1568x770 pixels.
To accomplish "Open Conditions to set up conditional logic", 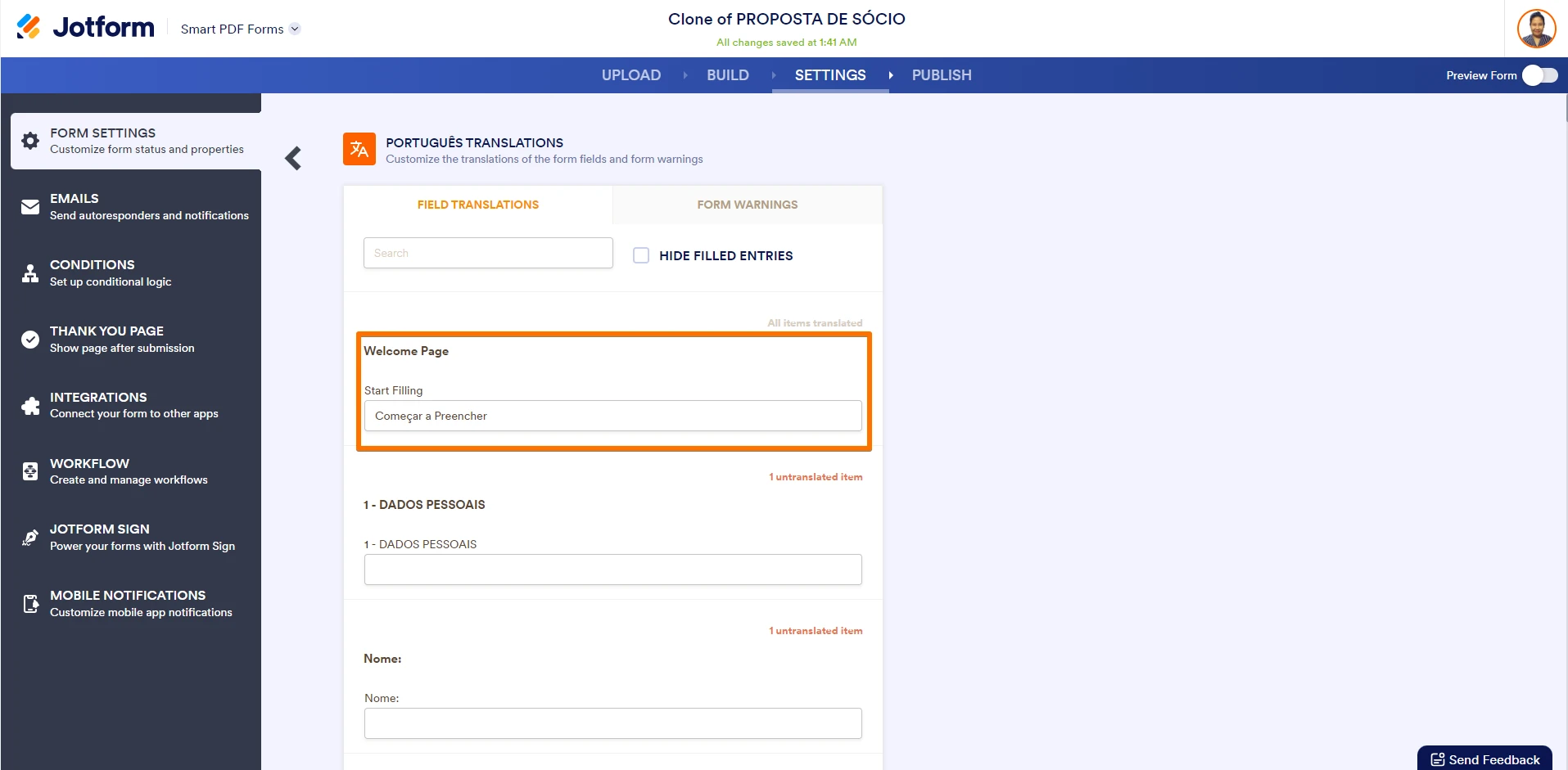I will pos(30,272).
